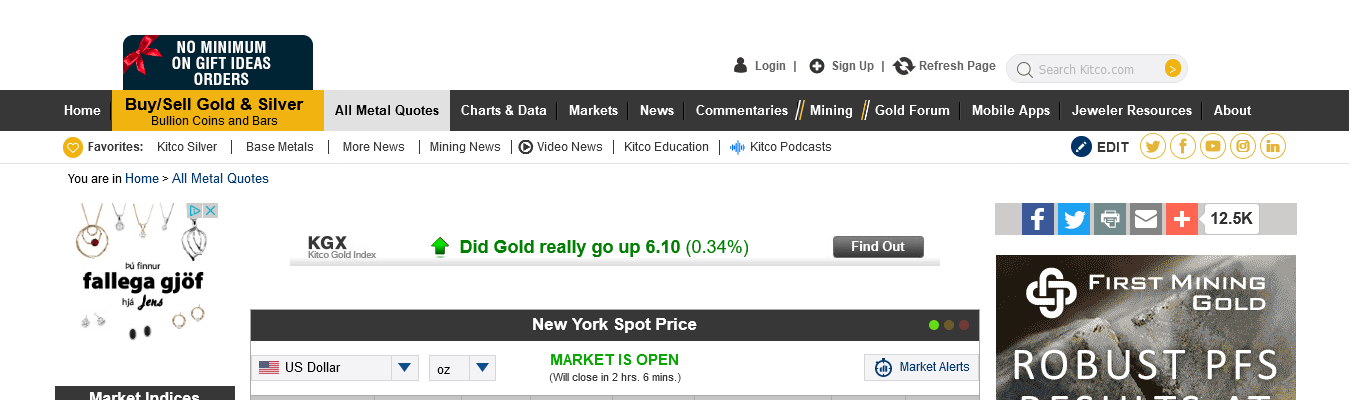Open more share options plus button

coord(1182,219)
